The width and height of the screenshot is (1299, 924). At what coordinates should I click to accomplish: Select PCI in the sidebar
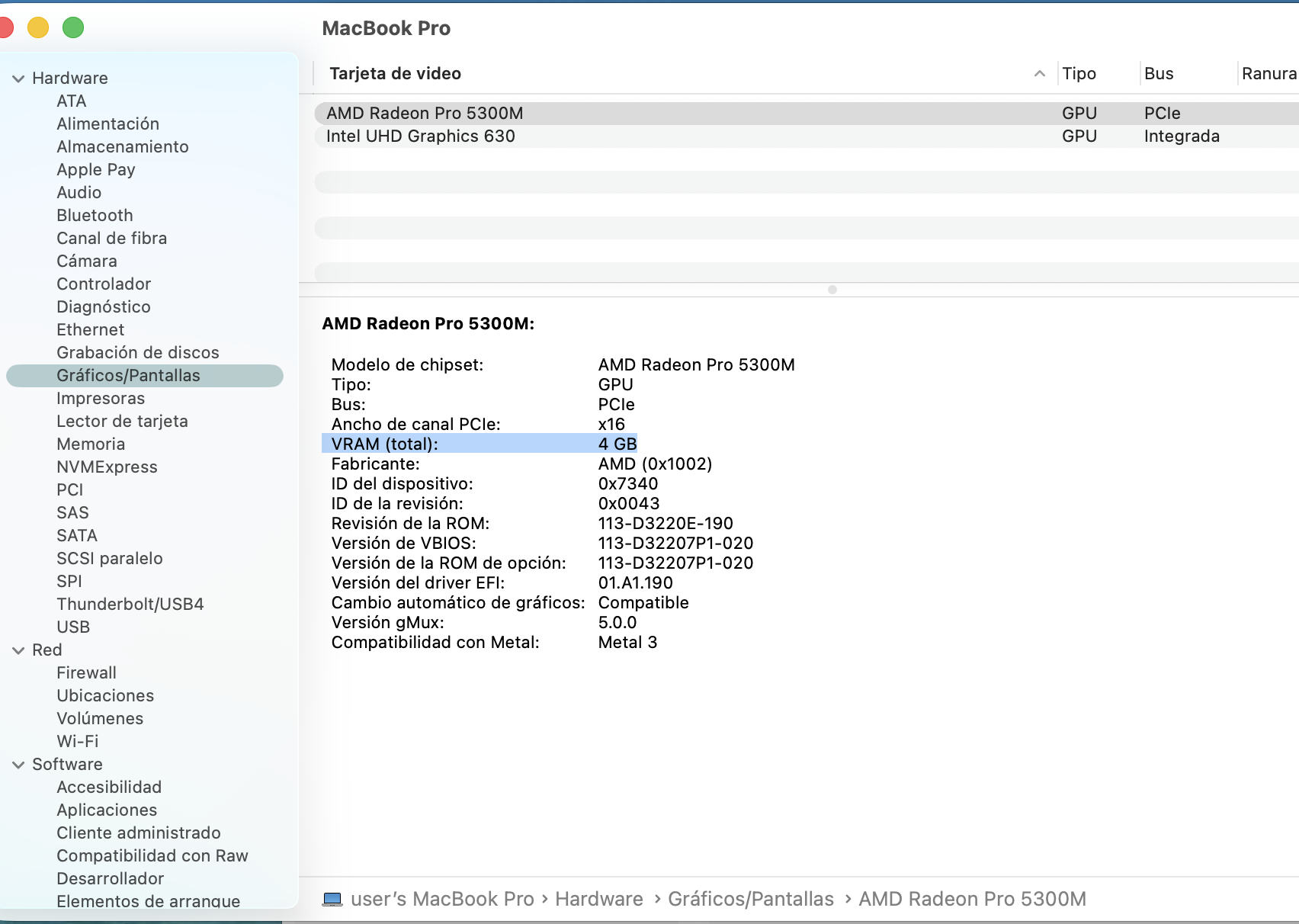pos(70,490)
